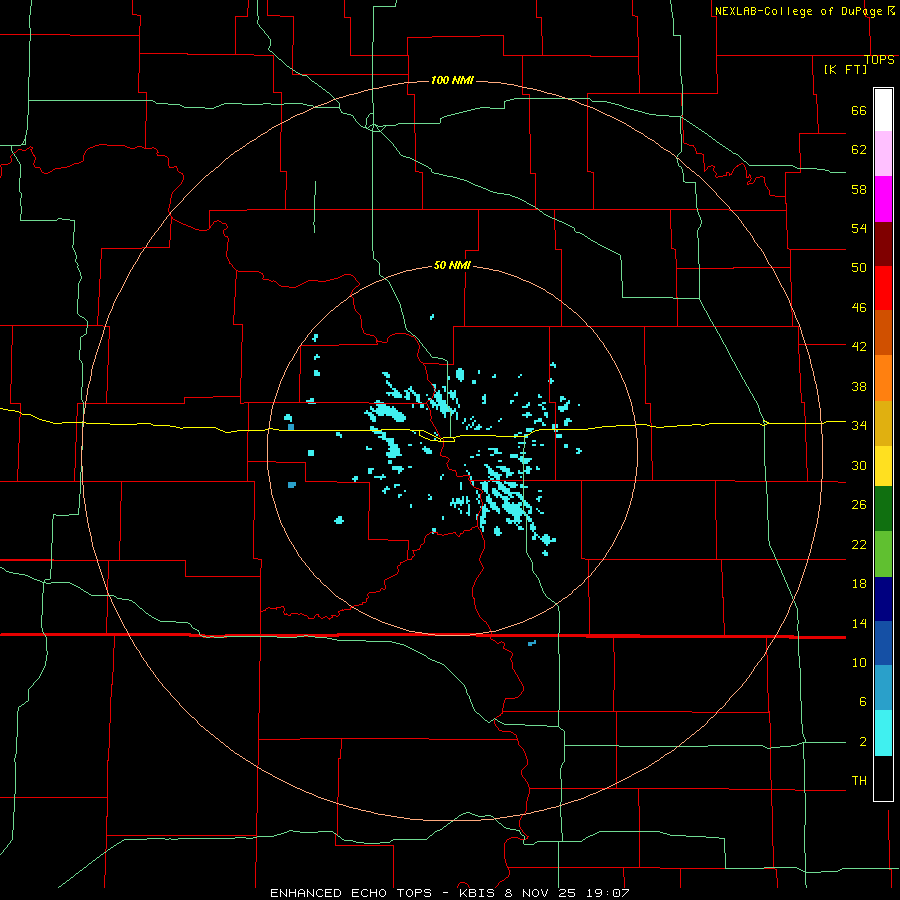900x900 pixels.
Task: Click the TH legend label
Action: [x=859, y=781]
